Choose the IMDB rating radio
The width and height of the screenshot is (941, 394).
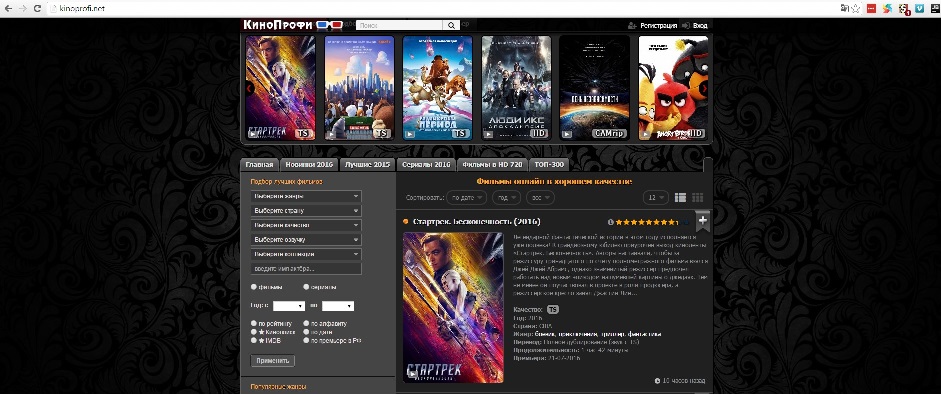click(254, 340)
